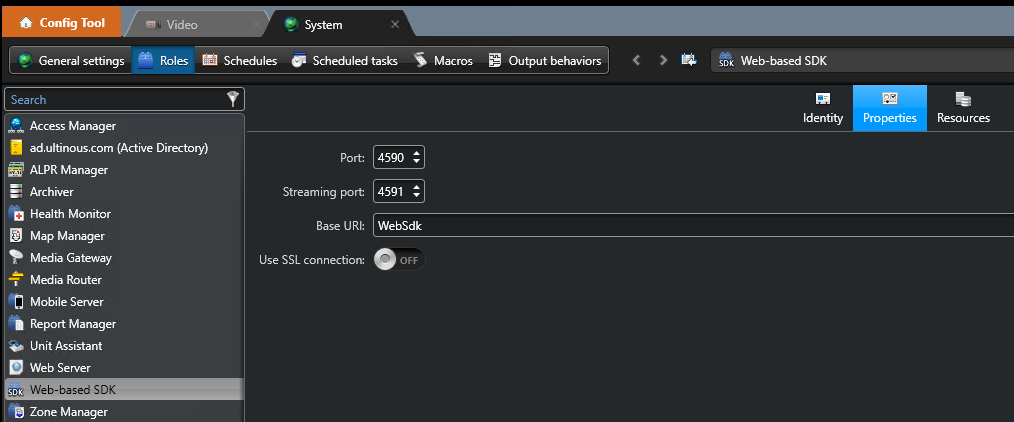Increase the Port value with up arrow
Image resolution: width=1014 pixels, height=422 pixels.
coord(417,154)
